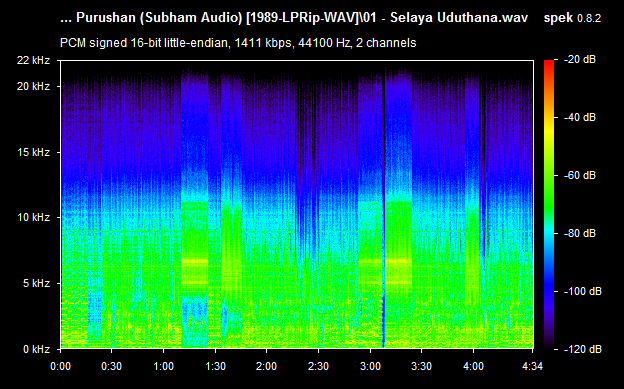The image size is (624, 389).
Task: Click the spek 0.8.2 version label
Action: [x=572, y=18]
